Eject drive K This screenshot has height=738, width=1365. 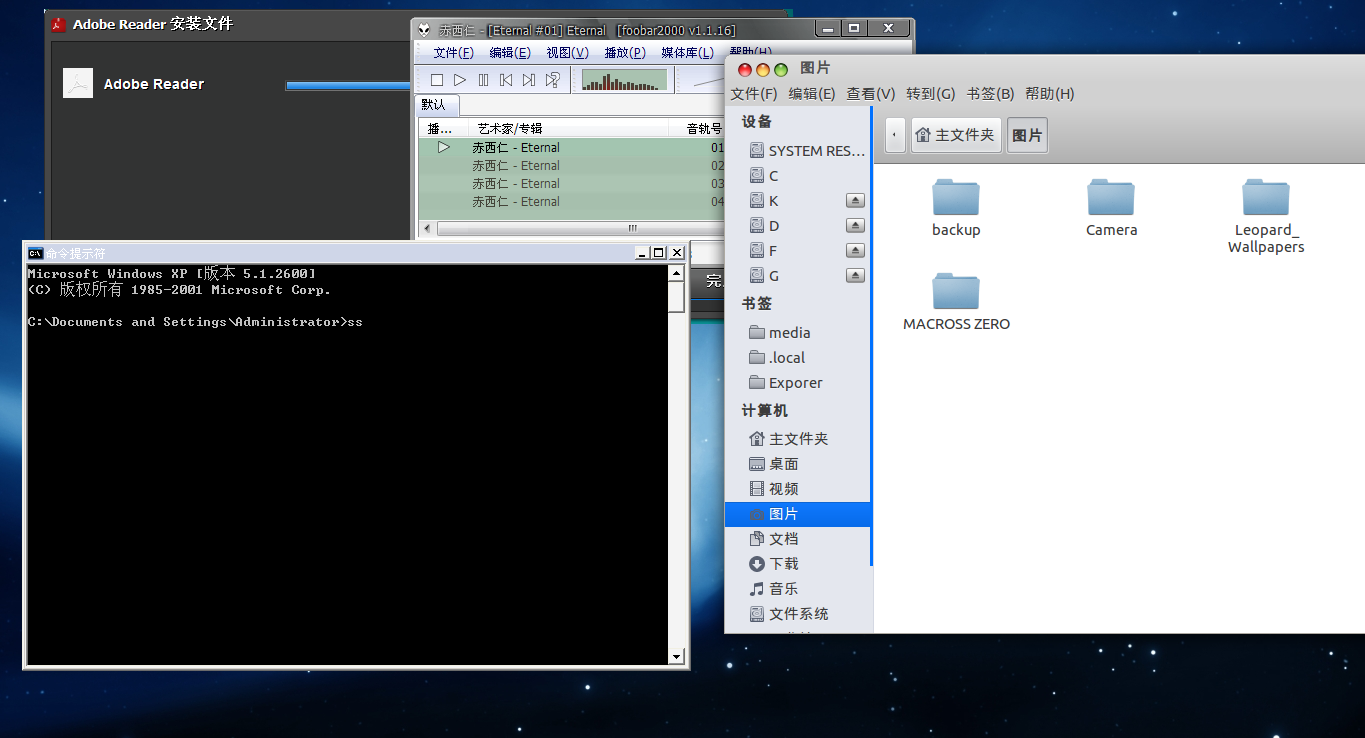coord(855,201)
